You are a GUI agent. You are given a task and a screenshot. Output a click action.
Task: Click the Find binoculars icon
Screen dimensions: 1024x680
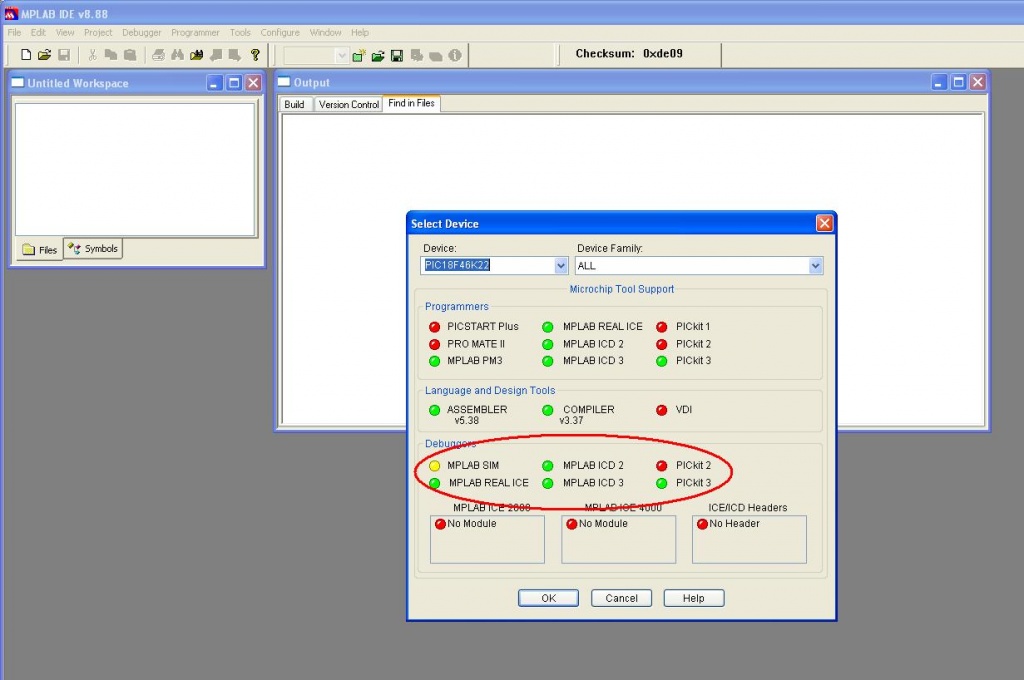177,55
